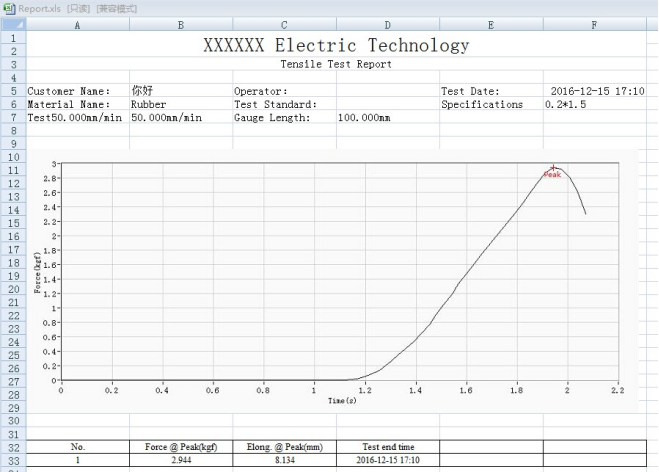
Task: Select row 33 header
Action: (x=12, y=461)
